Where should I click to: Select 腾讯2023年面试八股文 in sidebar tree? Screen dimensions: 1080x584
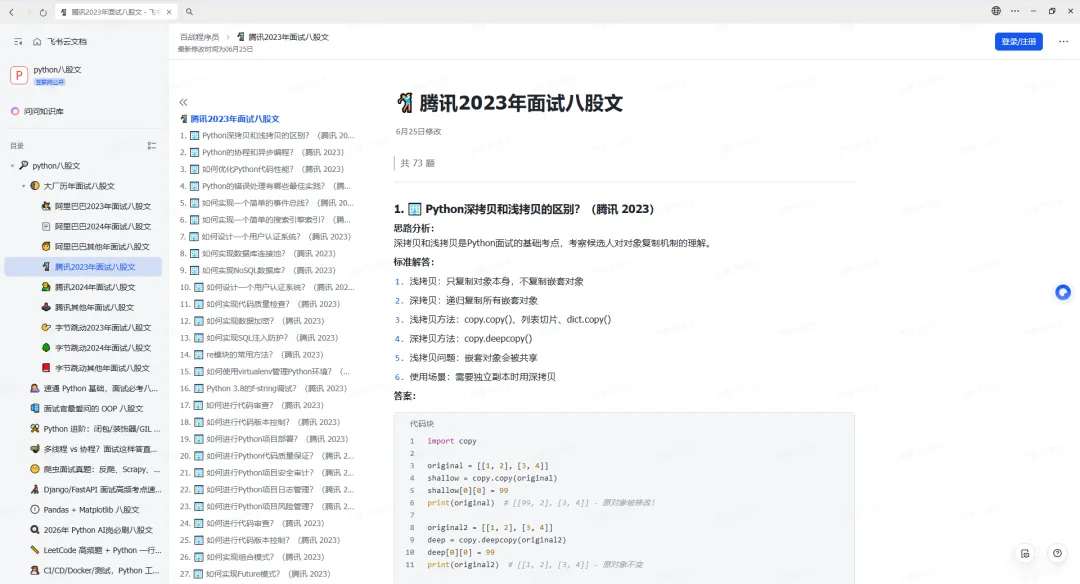click(83, 267)
